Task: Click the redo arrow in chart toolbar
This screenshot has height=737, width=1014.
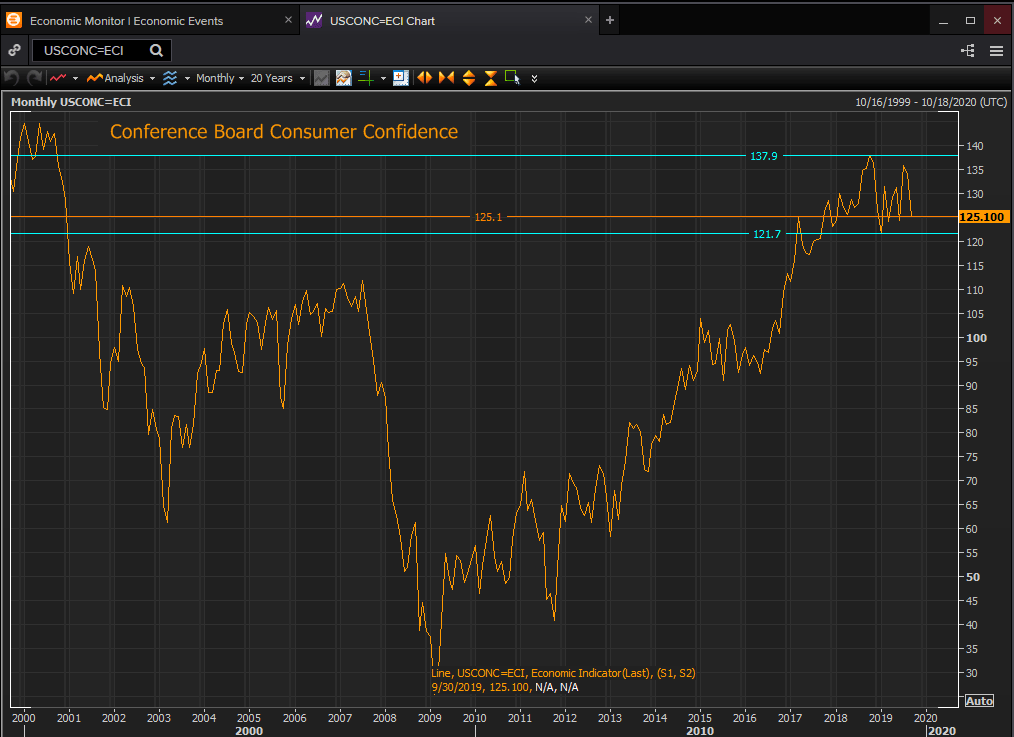Action: tap(34, 78)
